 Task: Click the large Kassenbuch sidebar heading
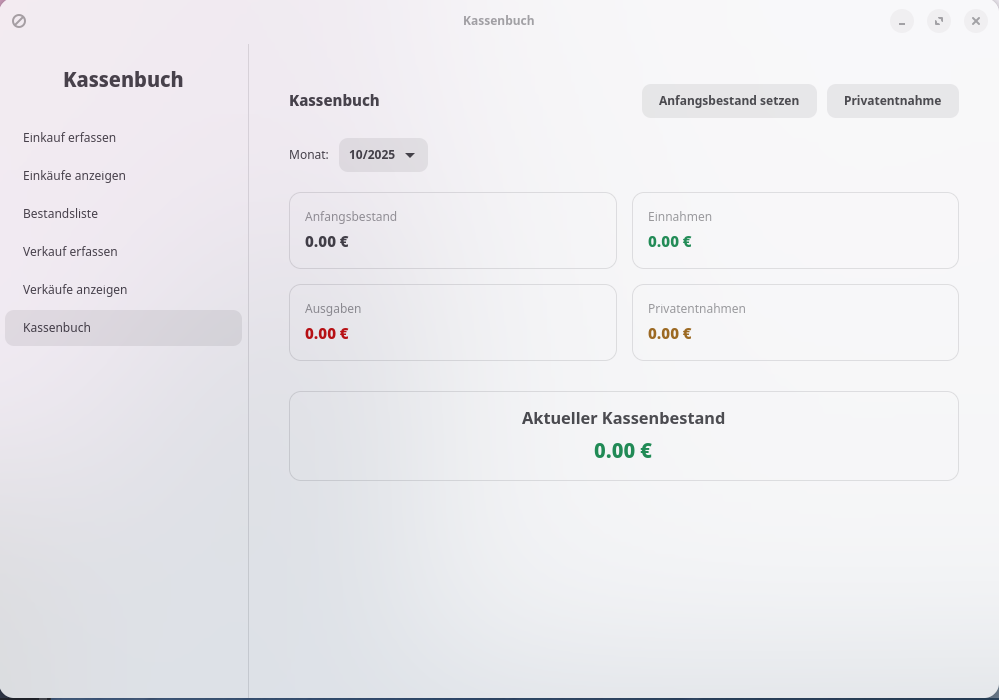[123, 80]
